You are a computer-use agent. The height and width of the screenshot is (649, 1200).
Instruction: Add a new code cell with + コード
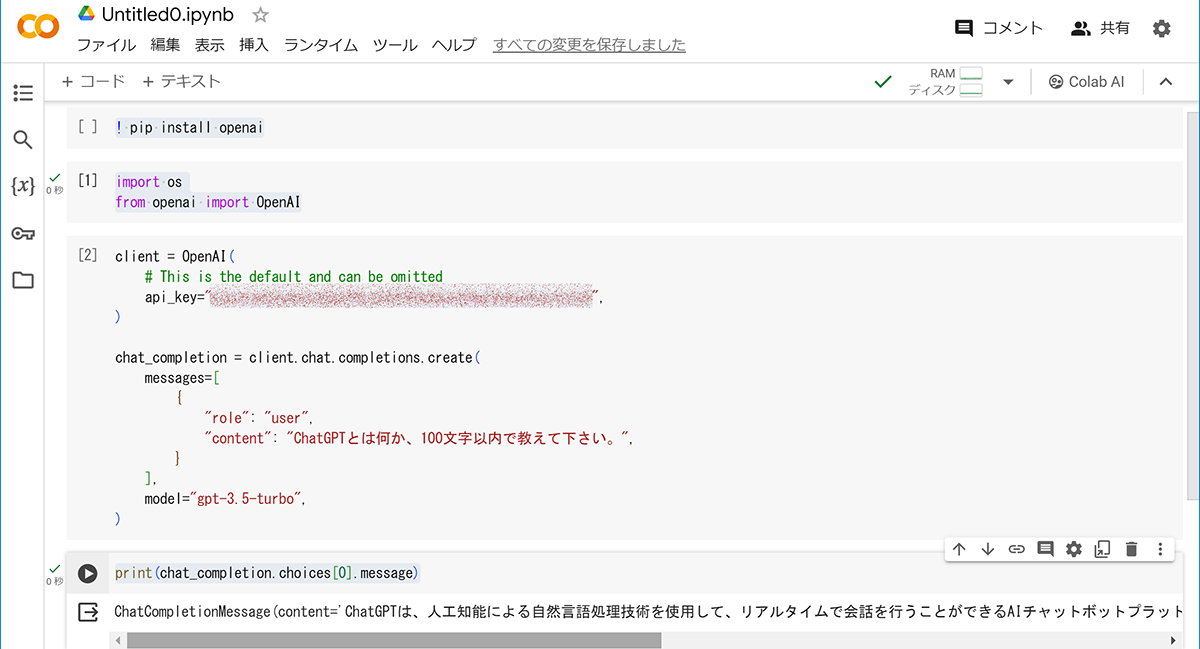pos(93,81)
